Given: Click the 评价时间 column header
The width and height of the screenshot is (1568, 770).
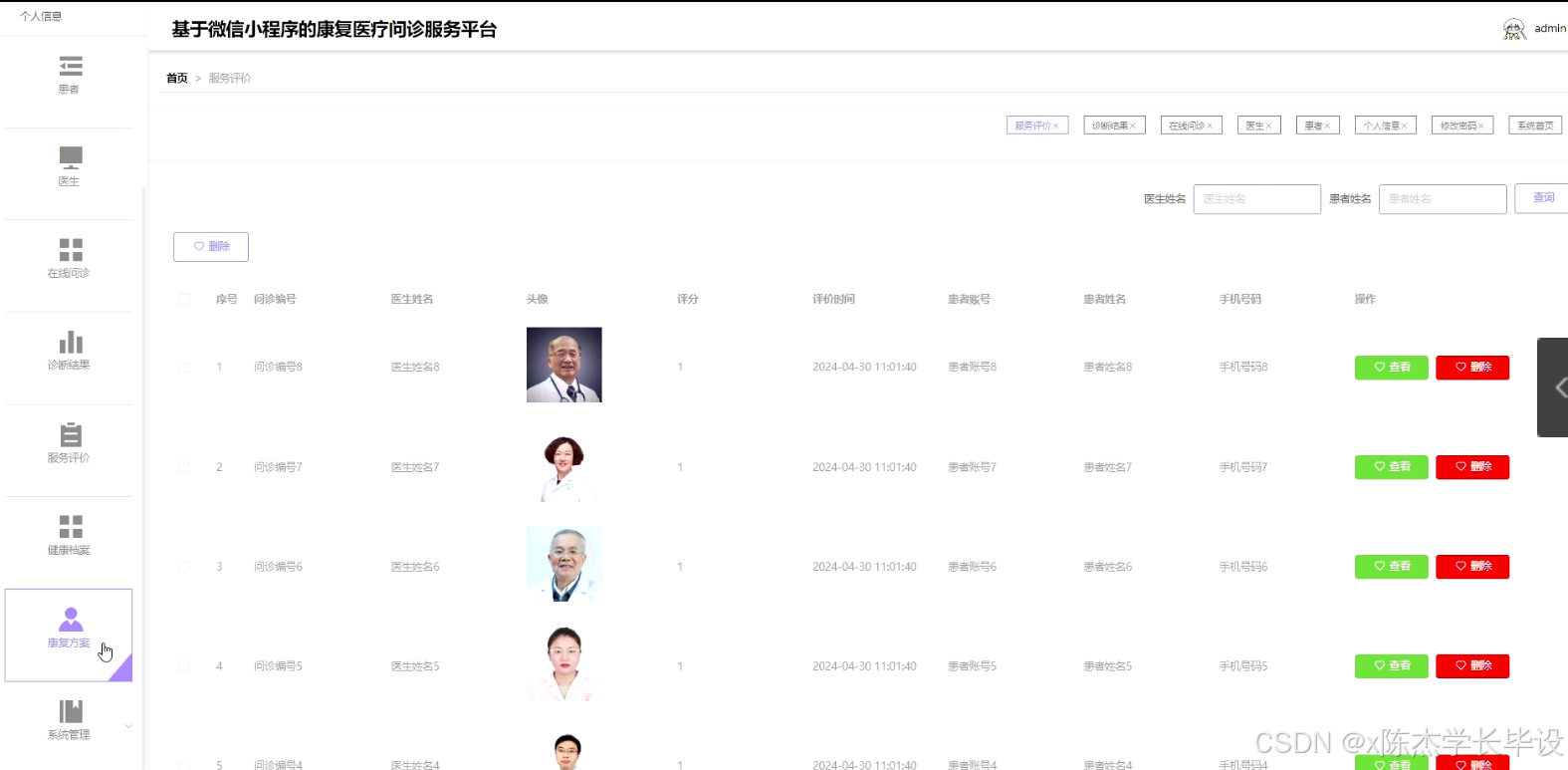Looking at the screenshot, I should (834, 299).
